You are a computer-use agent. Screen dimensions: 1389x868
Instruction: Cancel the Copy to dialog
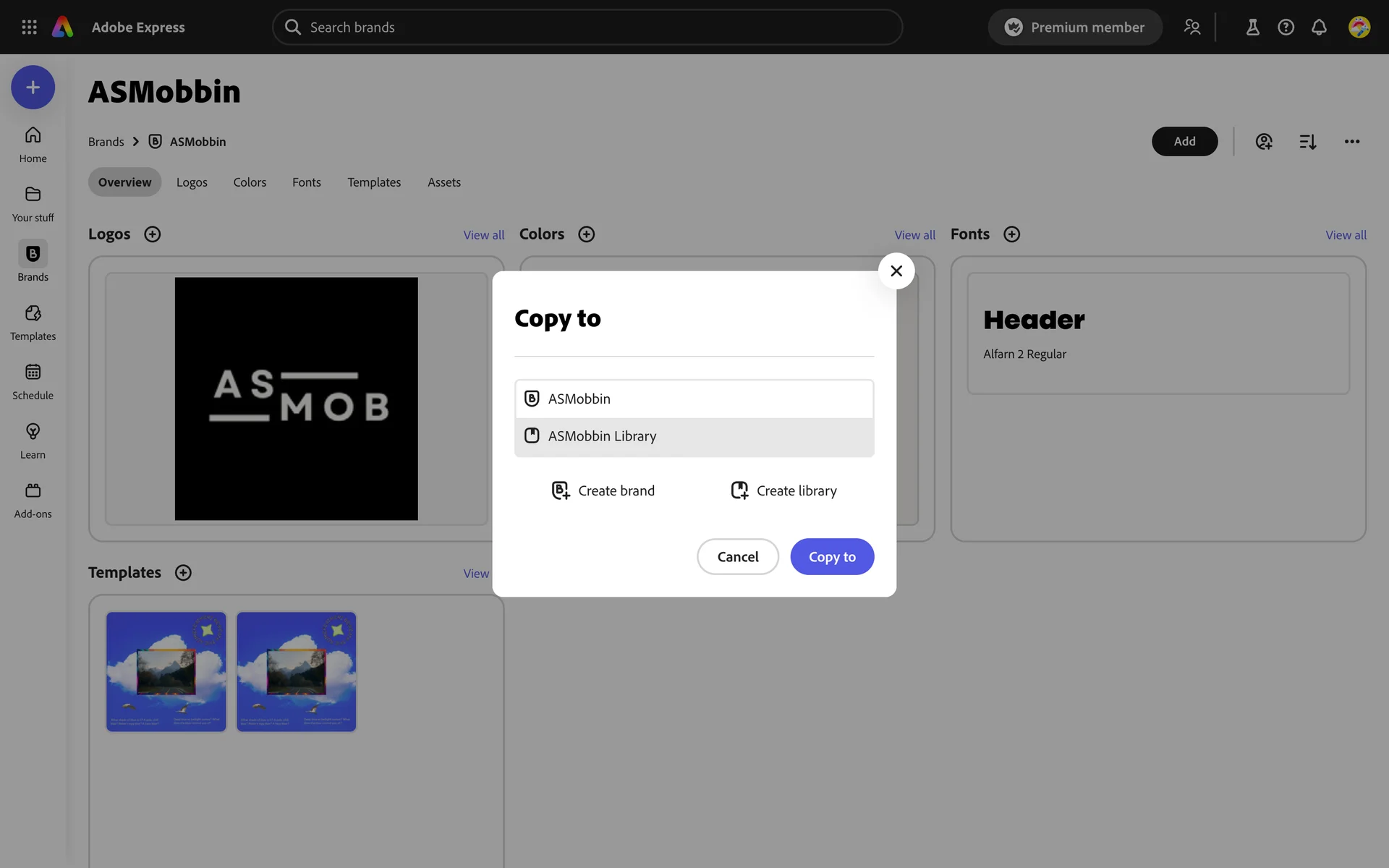(737, 556)
